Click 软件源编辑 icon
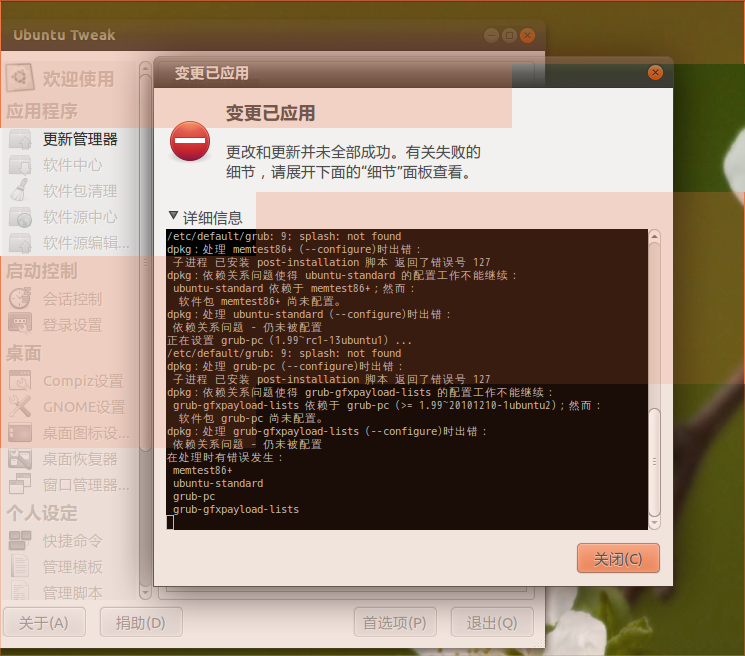 [20, 243]
